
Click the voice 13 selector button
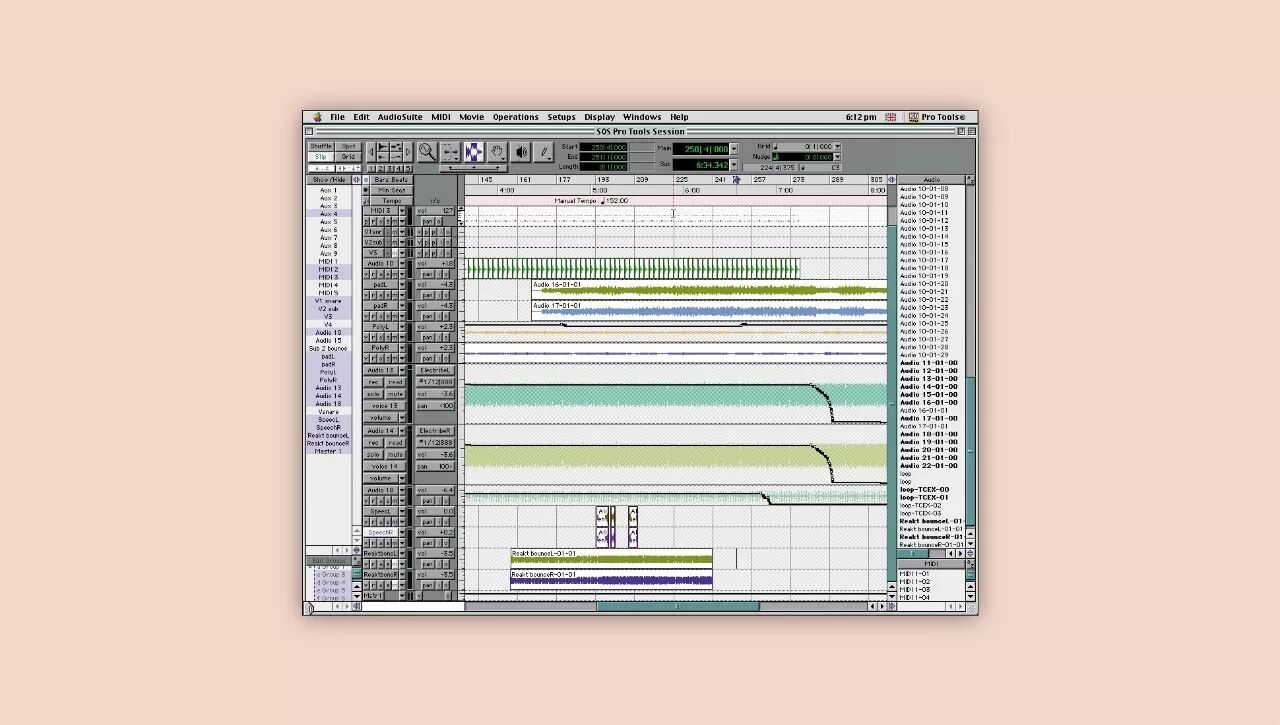point(386,406)
